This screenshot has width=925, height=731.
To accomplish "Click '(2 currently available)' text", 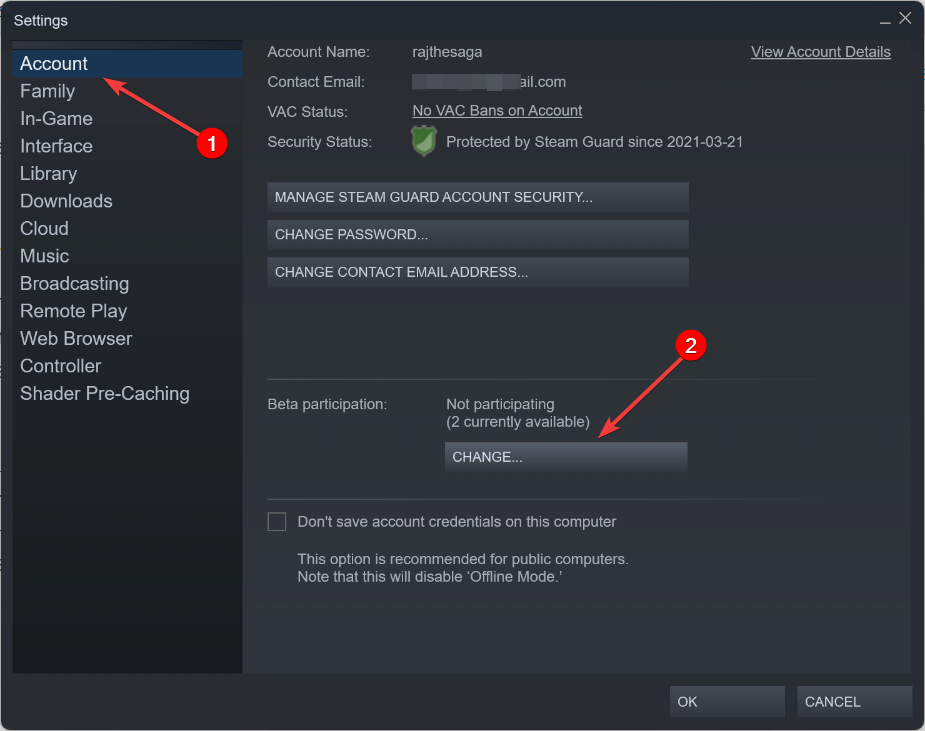I will click(518, 422).
